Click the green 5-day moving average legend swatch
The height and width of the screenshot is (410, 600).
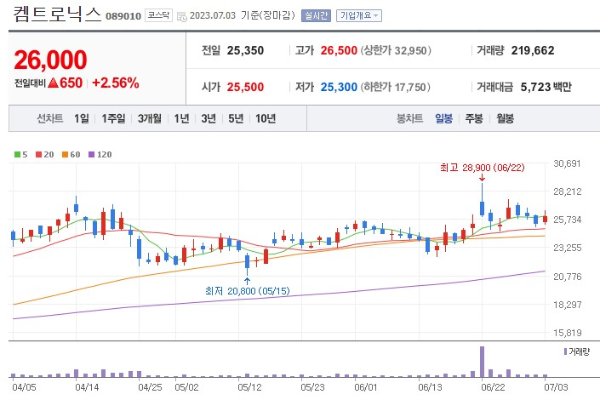pos(17,155)
